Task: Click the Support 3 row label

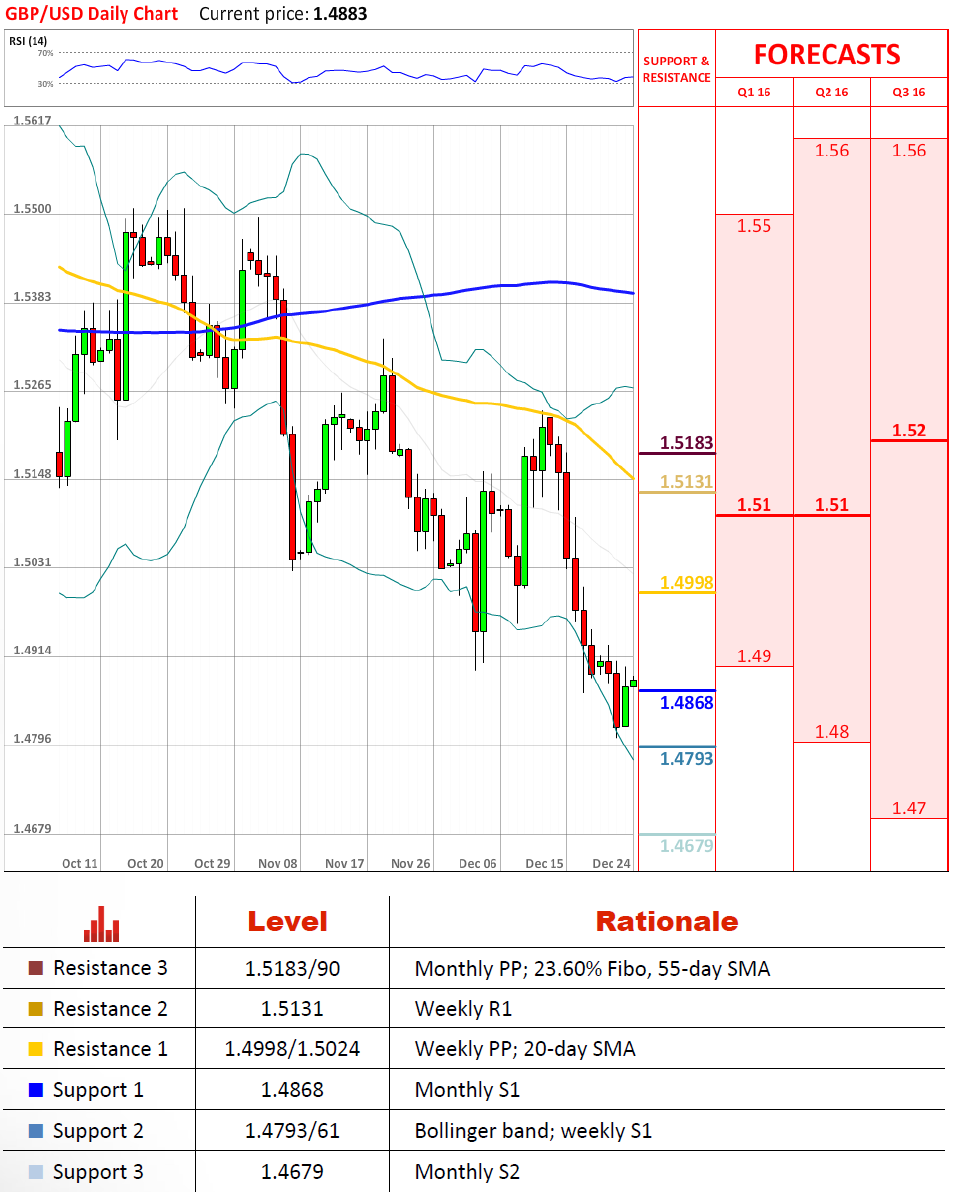Action: coord(98,1172)
